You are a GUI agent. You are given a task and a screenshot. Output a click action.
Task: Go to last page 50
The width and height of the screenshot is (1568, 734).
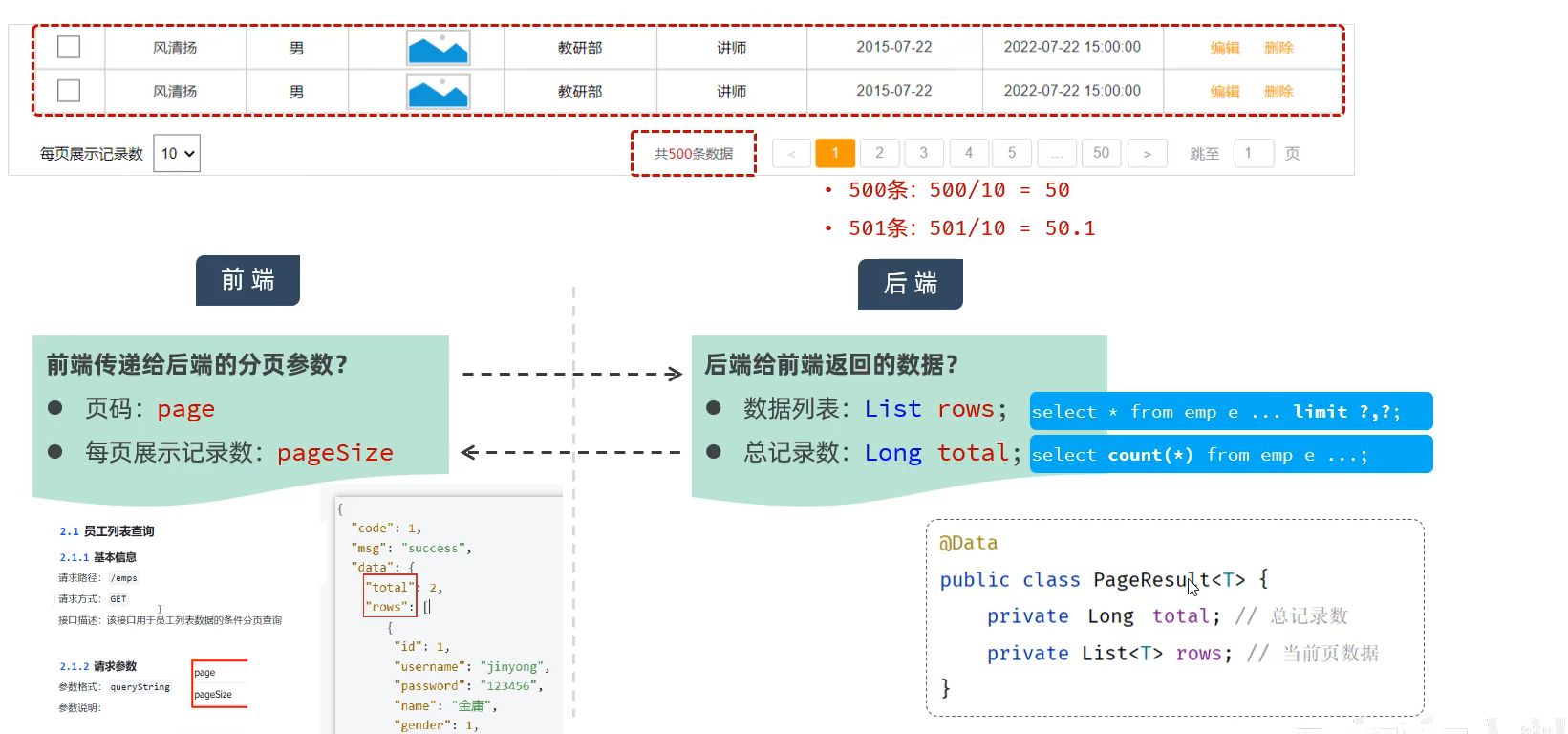(x=1101, y=153)
